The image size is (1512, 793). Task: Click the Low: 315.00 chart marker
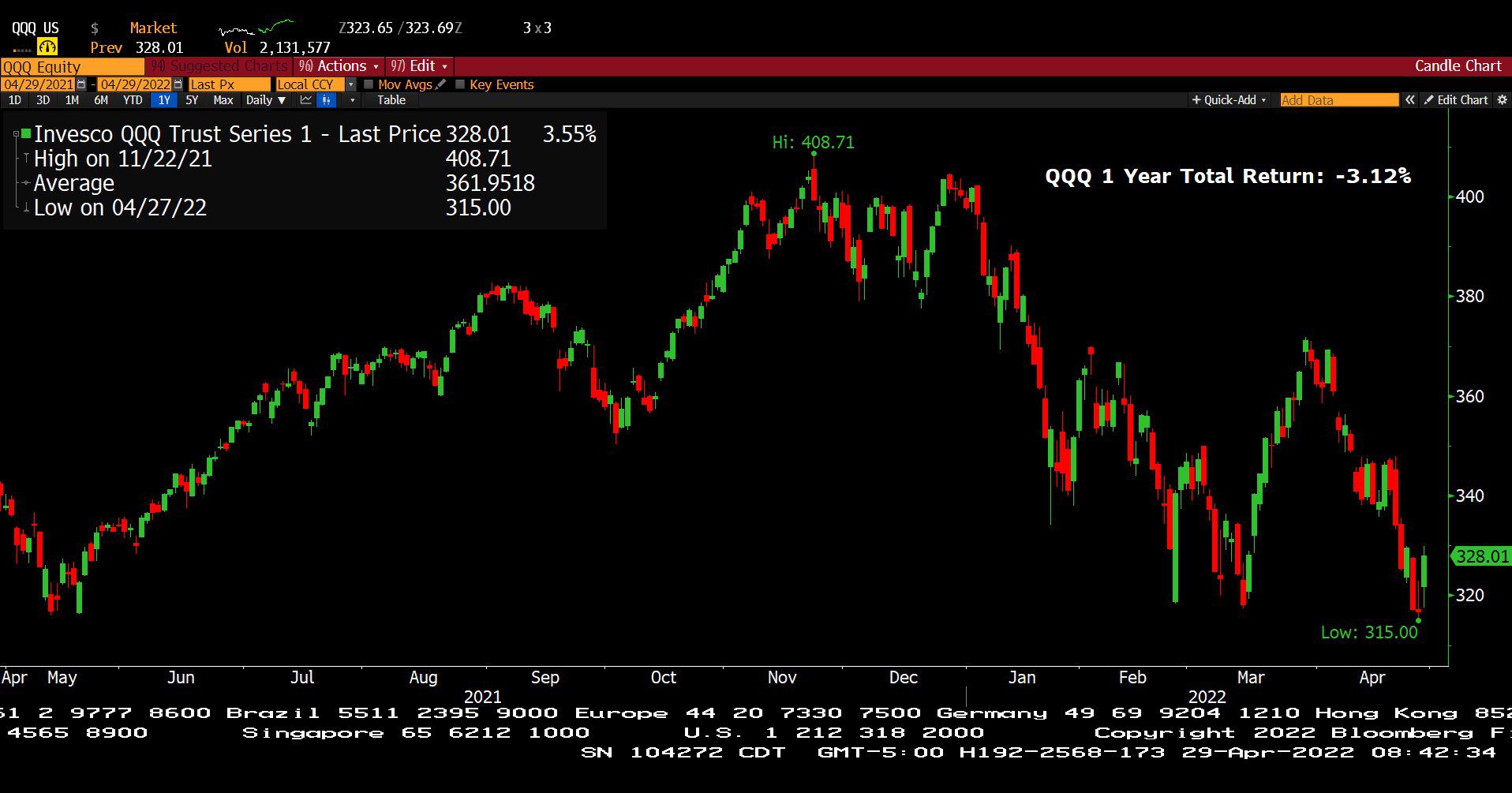click(1369, 632)
